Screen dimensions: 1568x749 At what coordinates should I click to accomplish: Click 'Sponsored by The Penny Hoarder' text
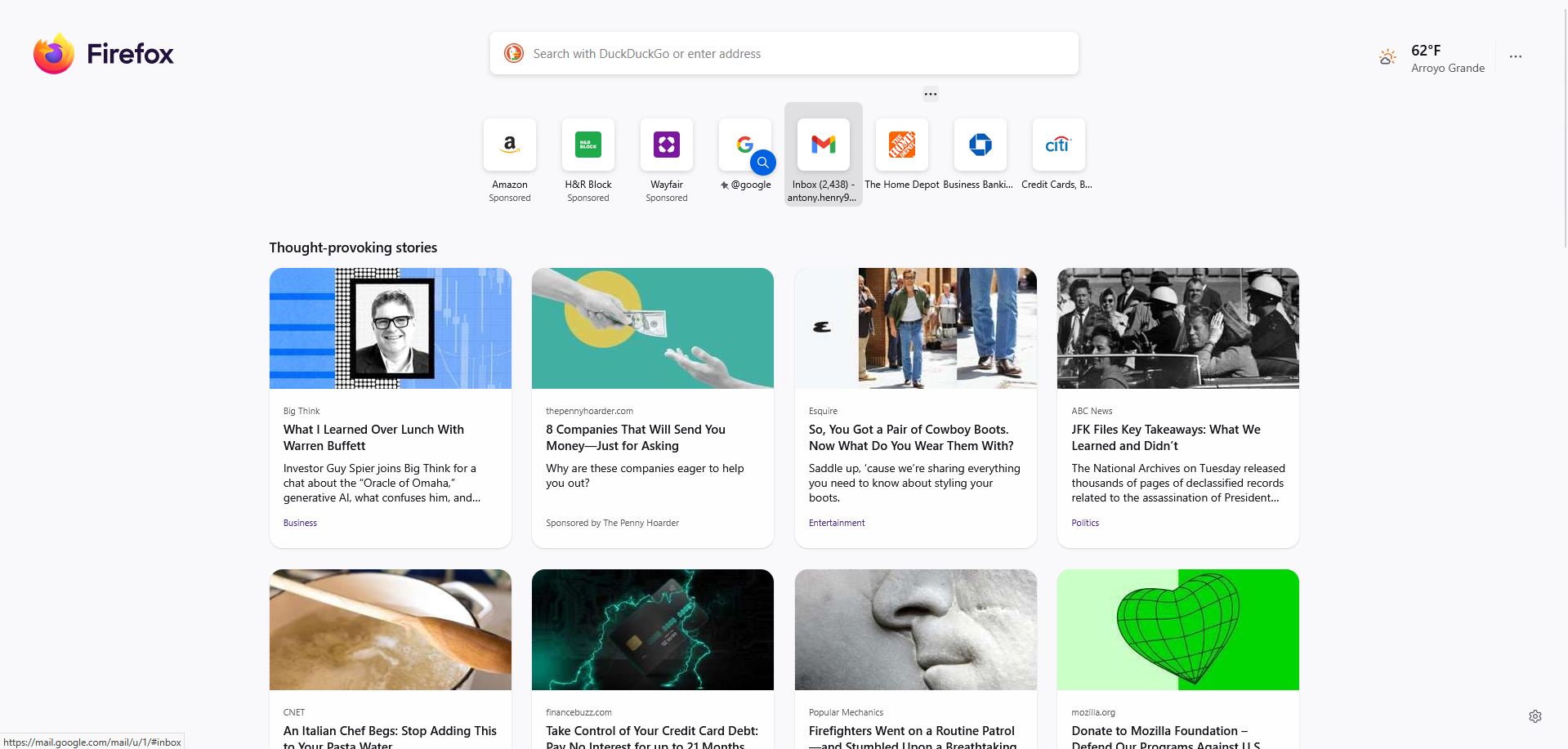coord(612,523)
